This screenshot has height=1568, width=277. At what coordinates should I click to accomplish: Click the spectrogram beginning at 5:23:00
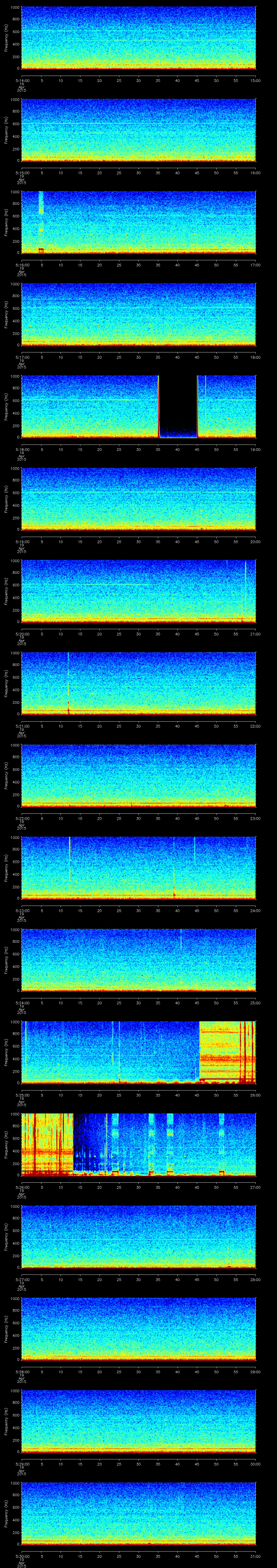(x=138, y=868)
